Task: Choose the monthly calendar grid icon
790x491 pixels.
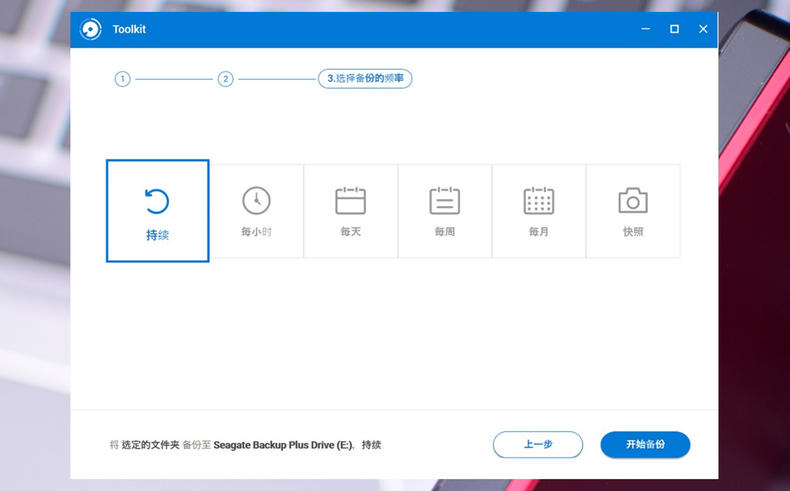Action: click(539, 200)
